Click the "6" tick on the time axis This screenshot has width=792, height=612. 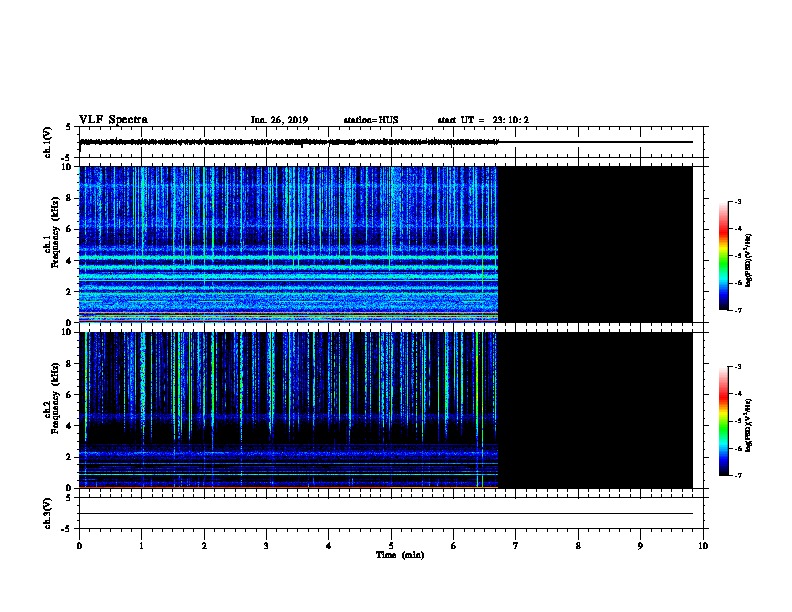pyautogui.click(x=453, y=546)
